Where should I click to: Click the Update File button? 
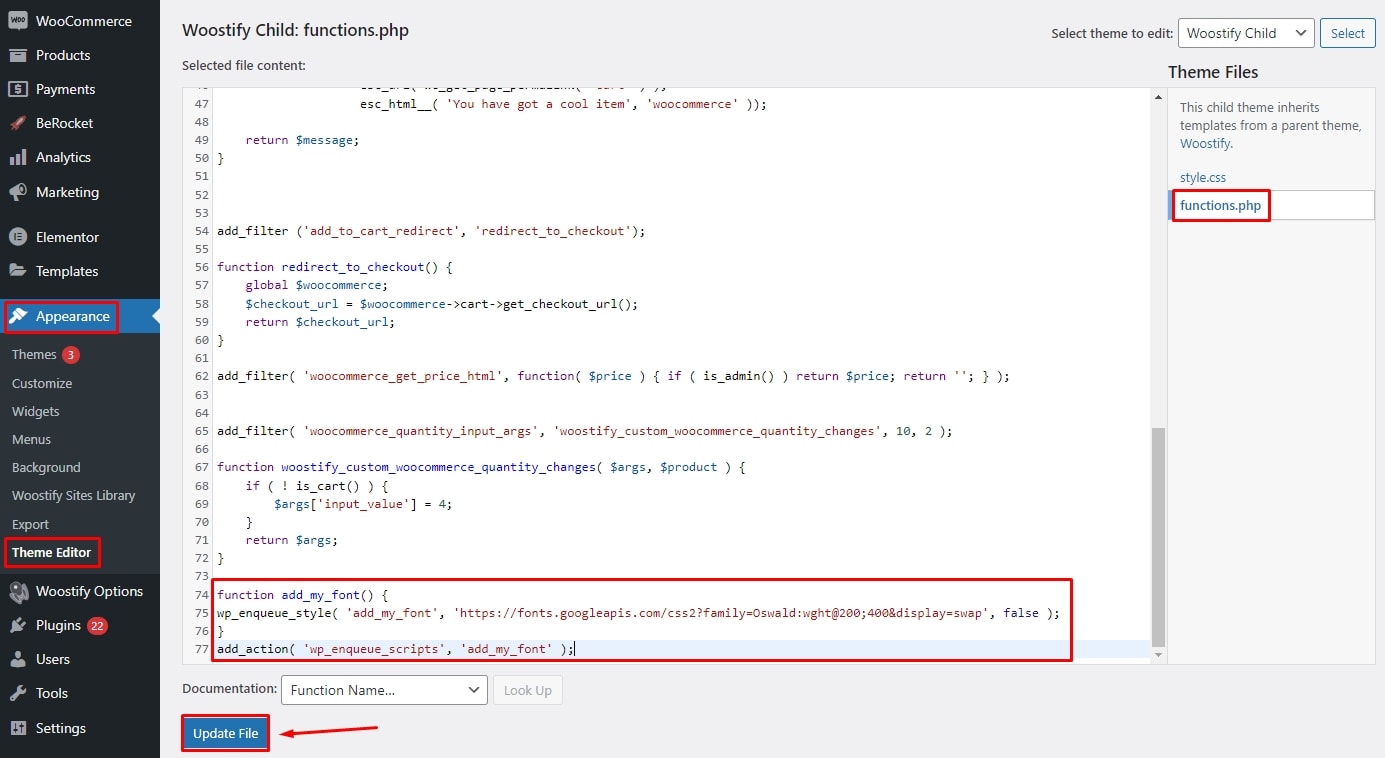point(226,733)
